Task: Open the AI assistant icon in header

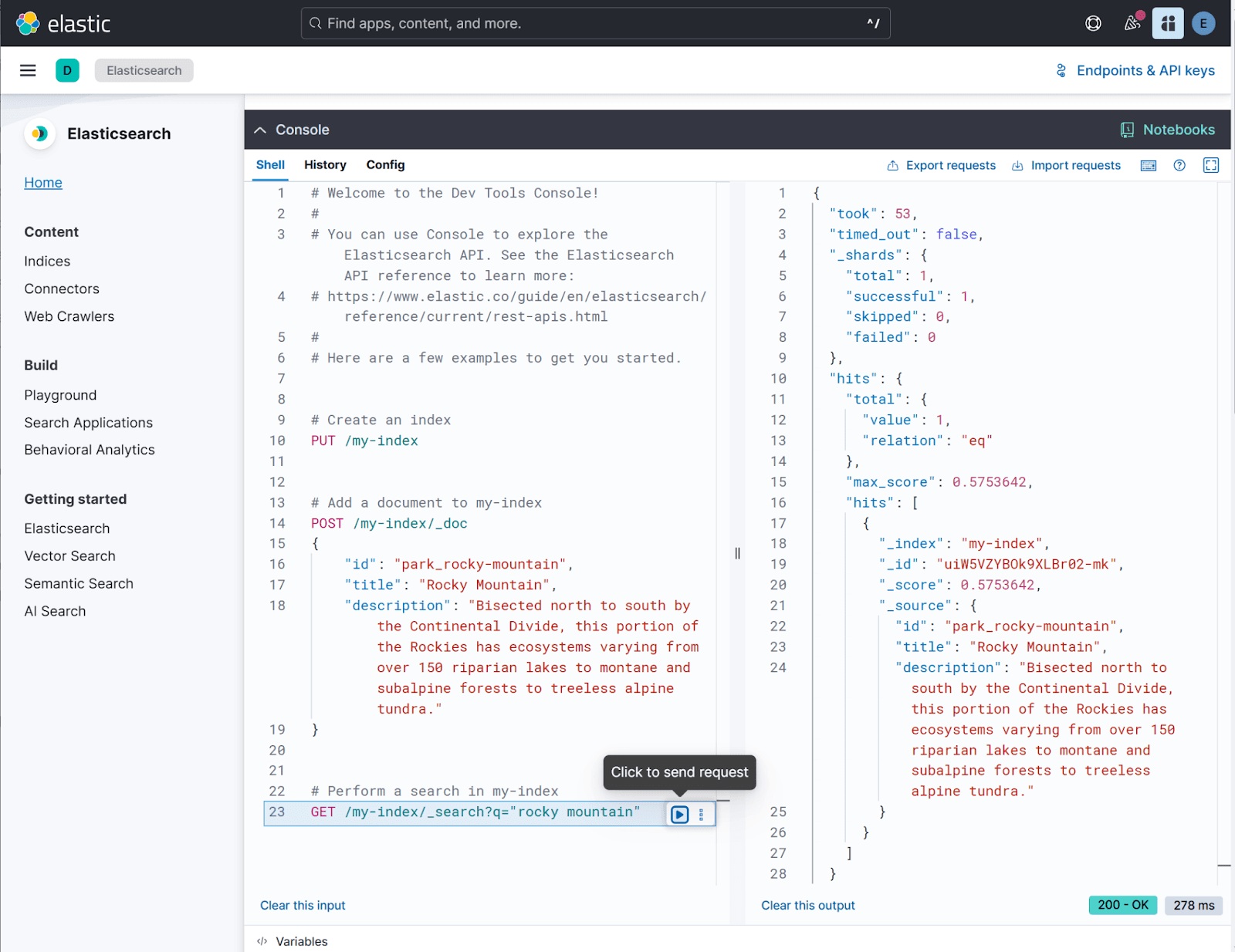Action: point(1167,23)
